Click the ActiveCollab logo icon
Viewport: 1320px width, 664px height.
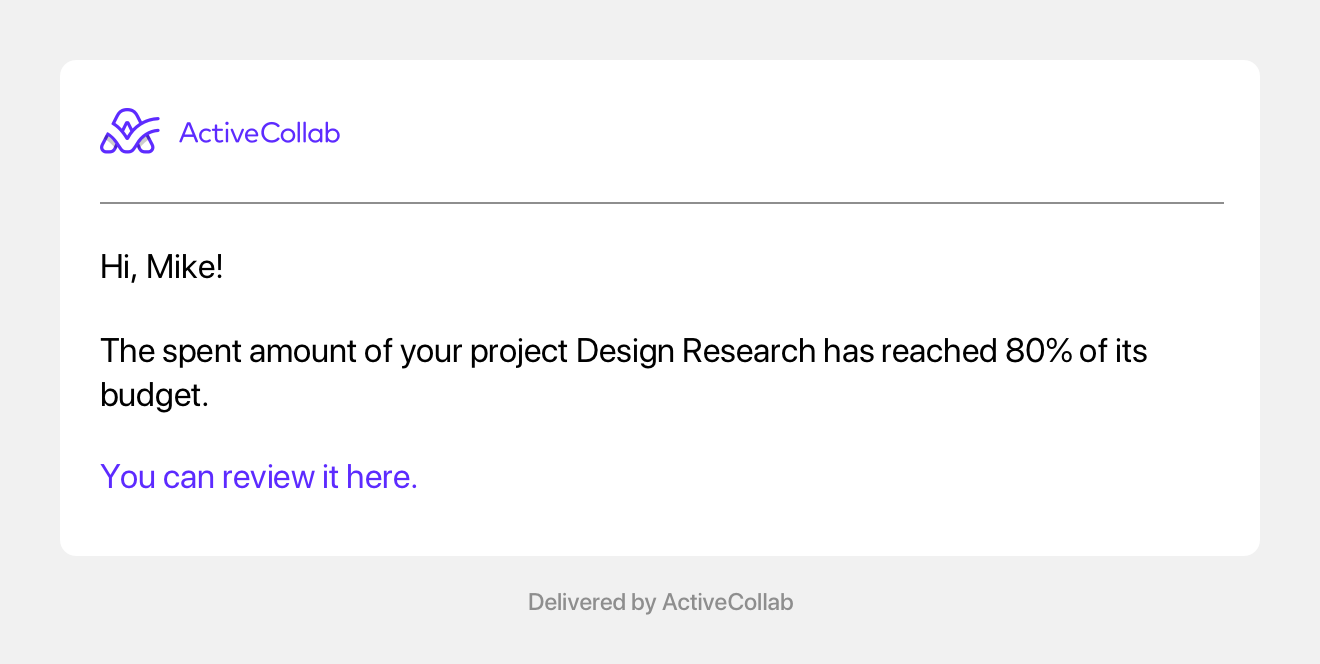pos(130,132)
